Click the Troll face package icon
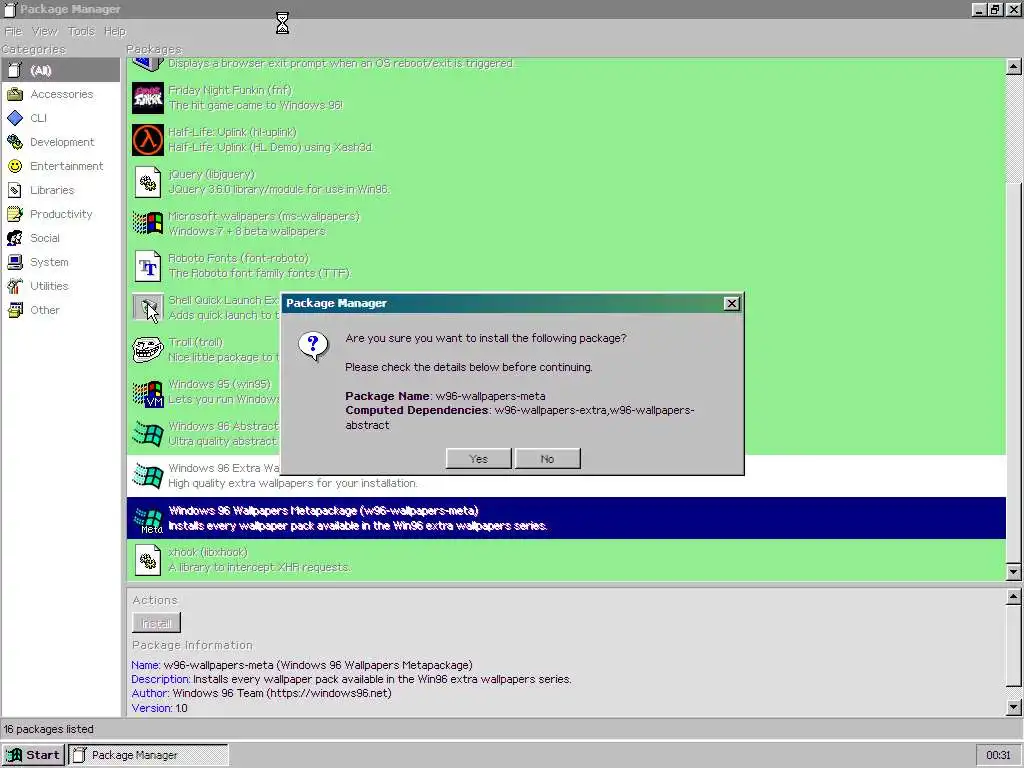Screen dimensions: 1024x768 (x=148, y=350)
